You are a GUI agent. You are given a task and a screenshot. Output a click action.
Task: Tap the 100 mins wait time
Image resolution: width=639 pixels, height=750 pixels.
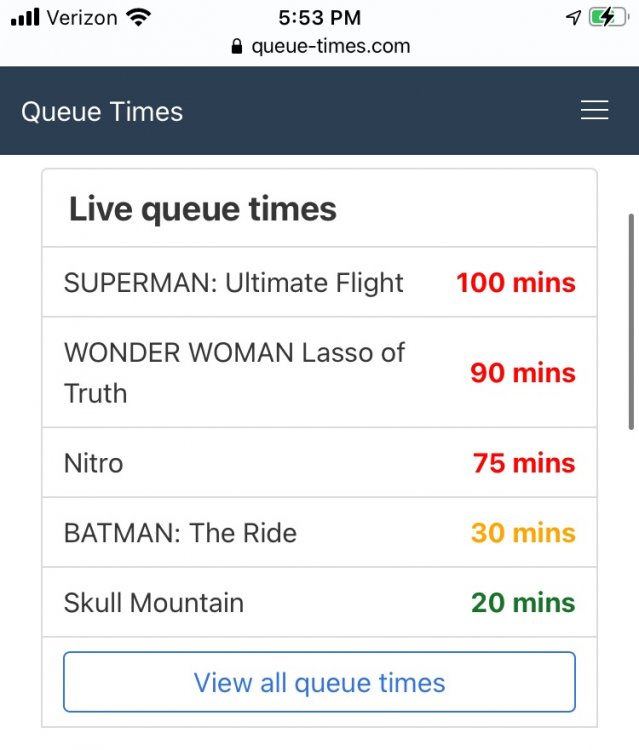[x=516, y=283]
